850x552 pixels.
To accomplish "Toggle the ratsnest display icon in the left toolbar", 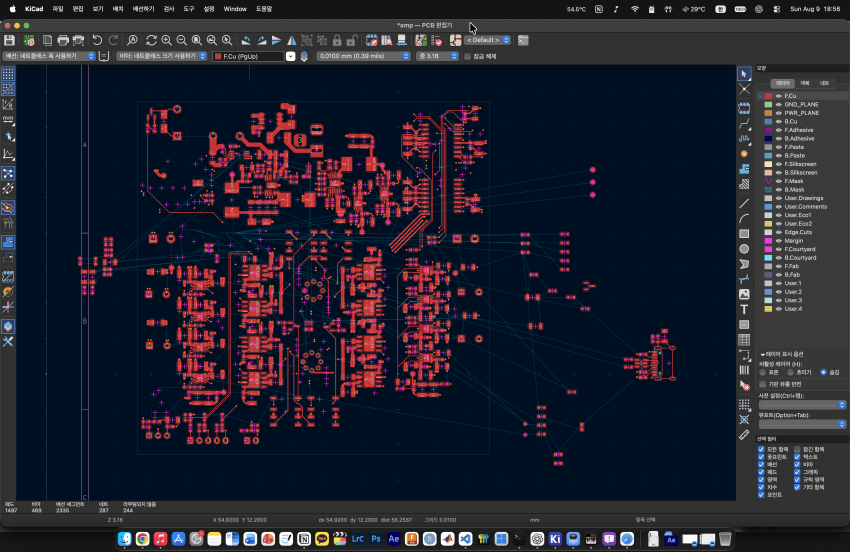I will click(x=8, y=174).
